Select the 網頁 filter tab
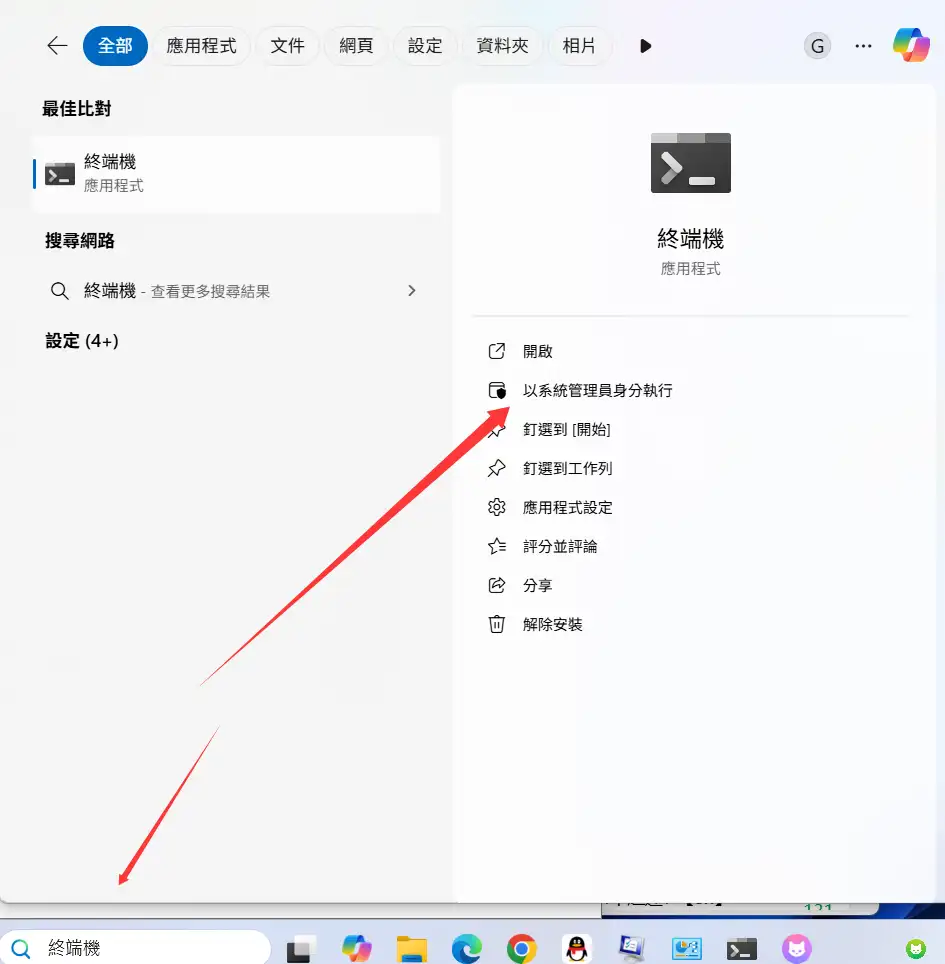Screen dimensions: 945x964 click(x=355, y=46)
